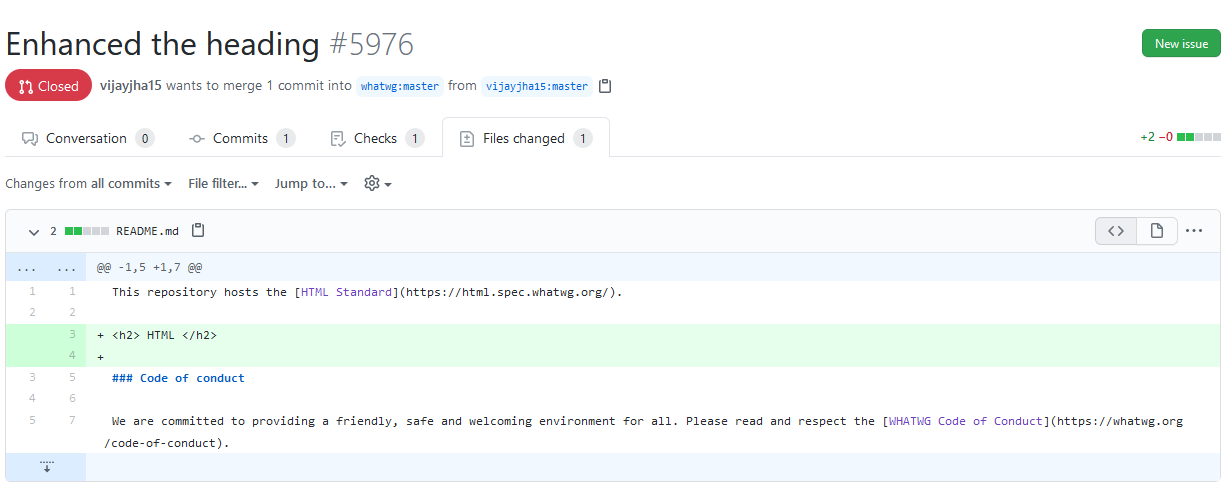Click the Commits tab count badge

(286, 138)
